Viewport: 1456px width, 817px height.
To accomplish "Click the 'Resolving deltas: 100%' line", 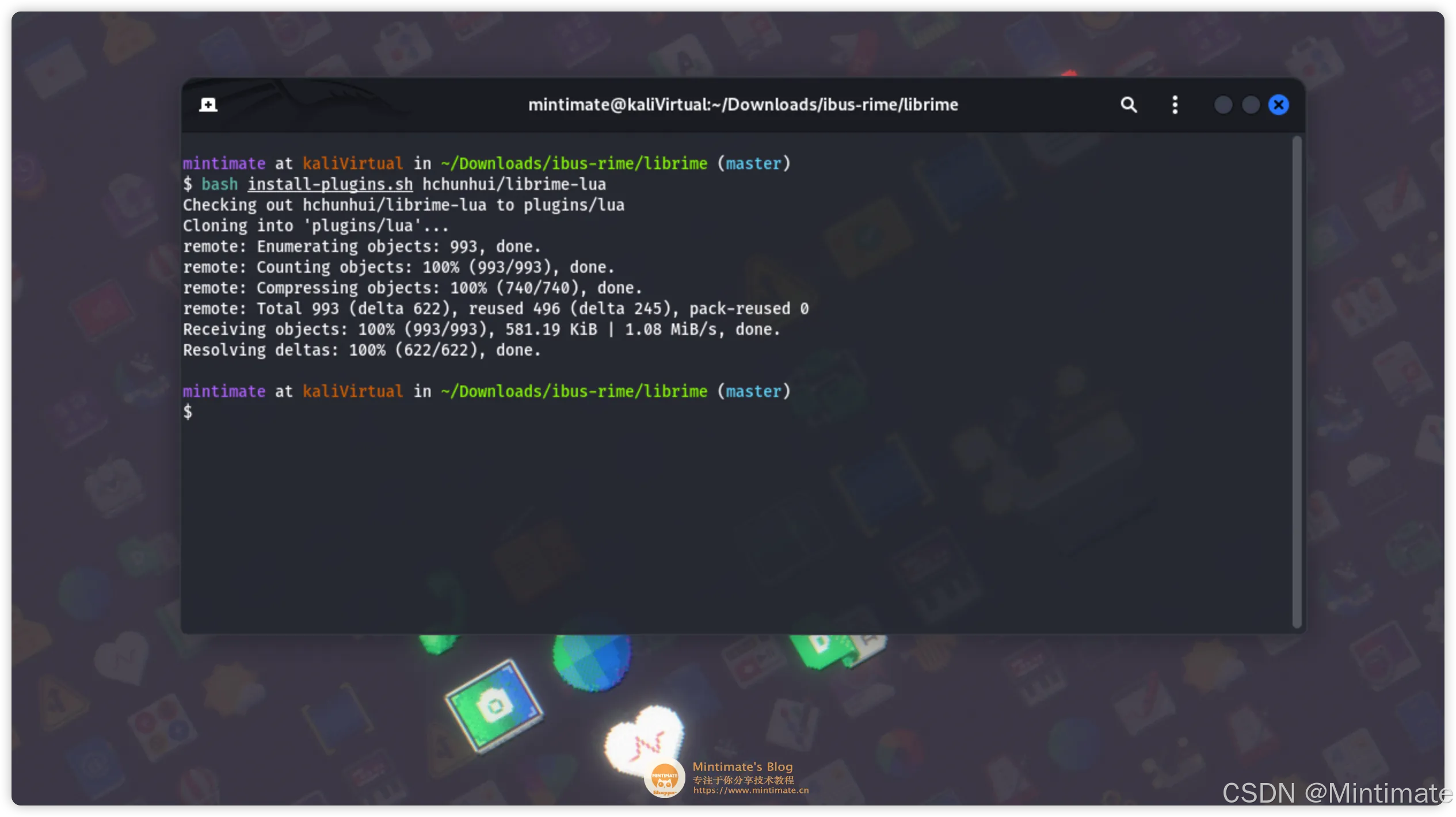I will point(362,350).
